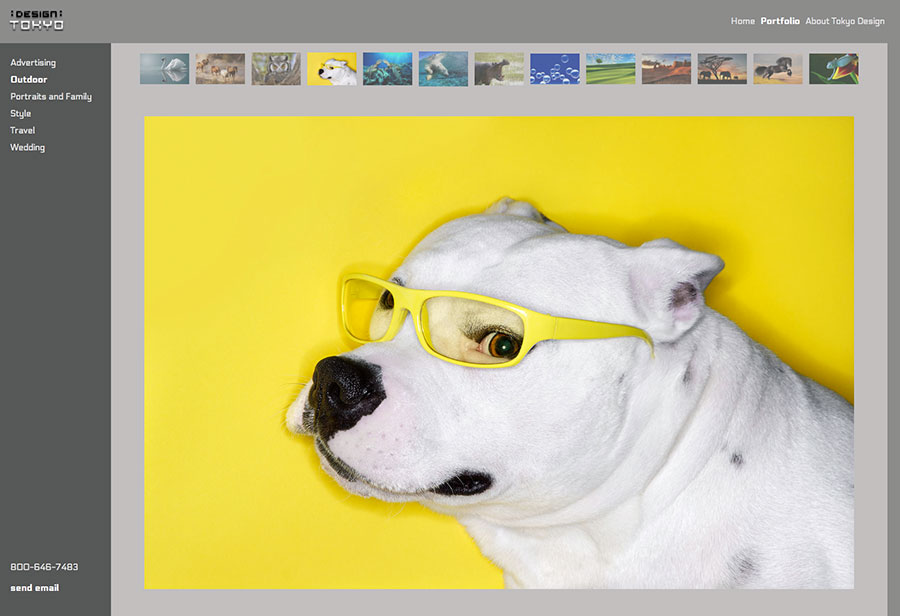View the swimming polar bear thumbnail
Image resolution: width=900 pixels, height=616 pixels.
point(443,69)
